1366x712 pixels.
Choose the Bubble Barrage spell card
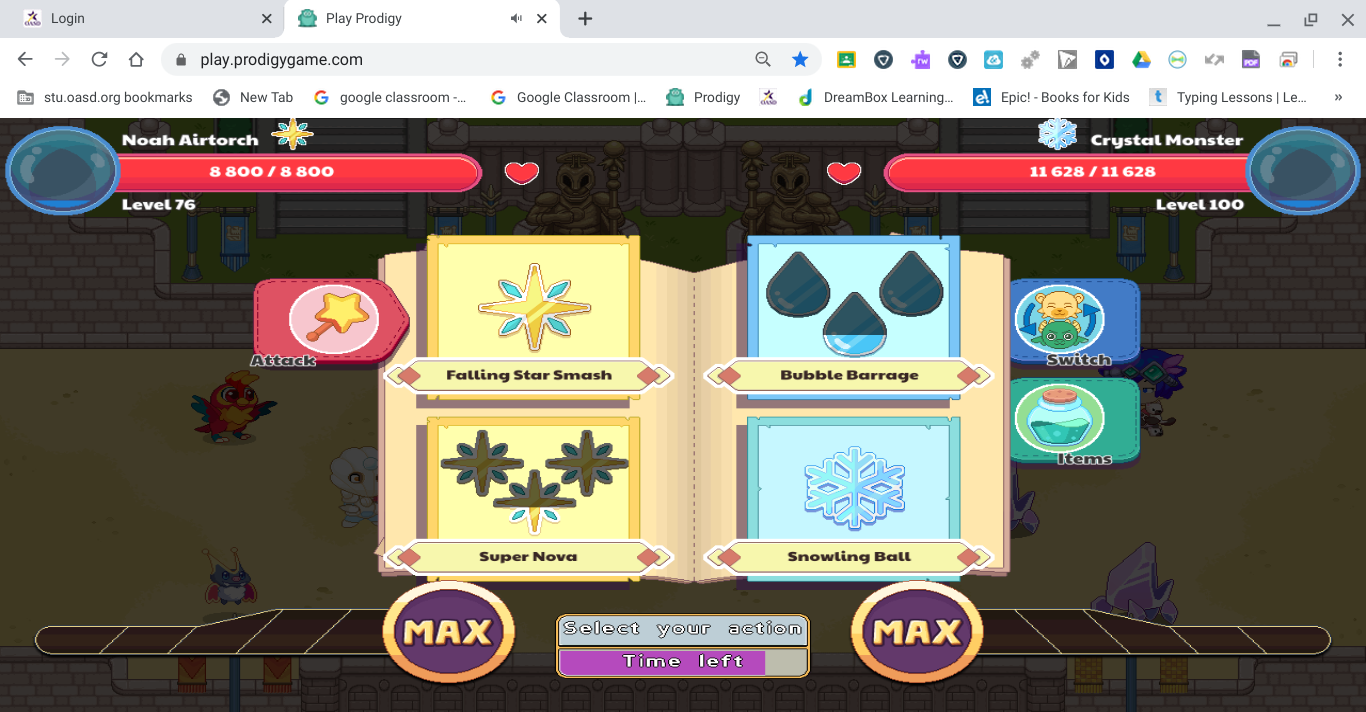pos(850,318)
